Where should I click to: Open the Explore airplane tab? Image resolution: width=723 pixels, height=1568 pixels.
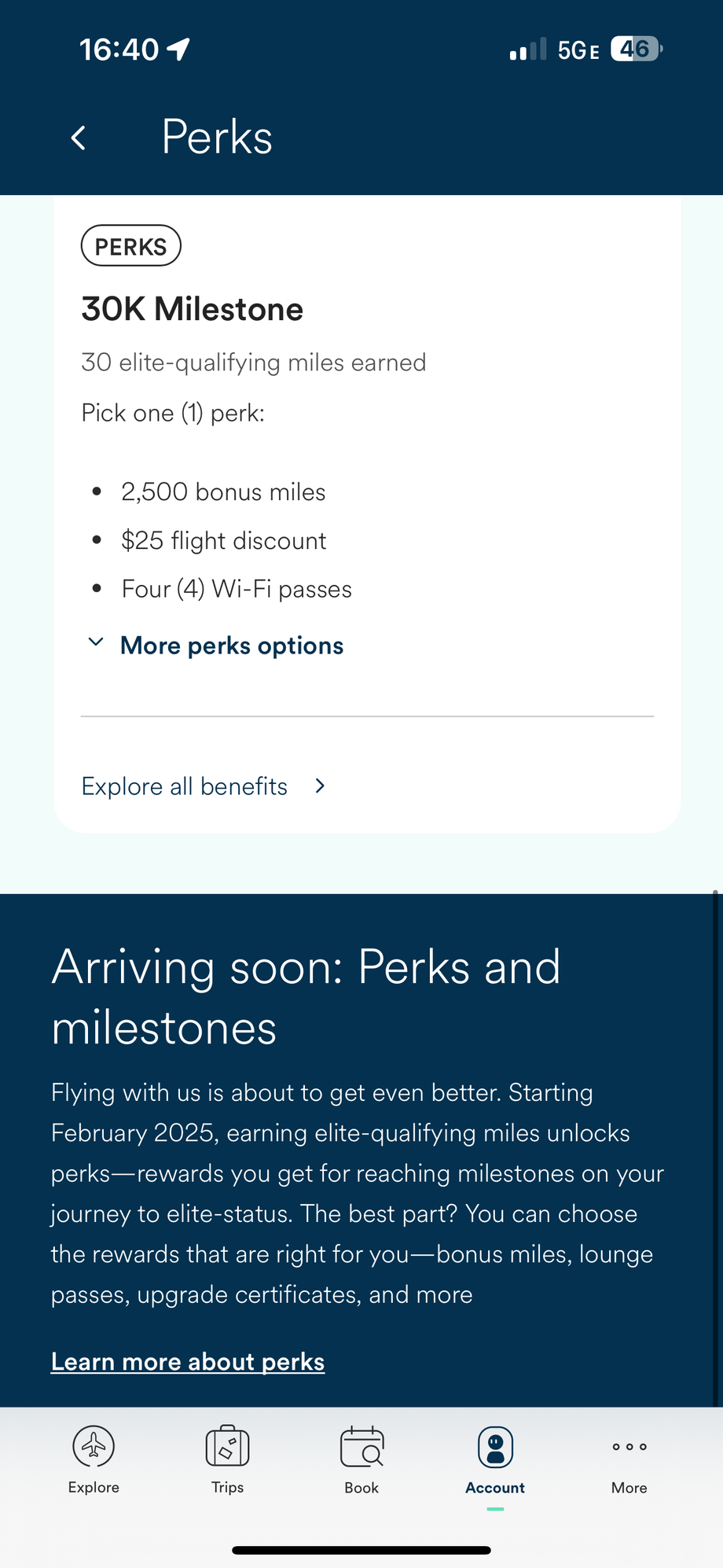[94, 1447]
